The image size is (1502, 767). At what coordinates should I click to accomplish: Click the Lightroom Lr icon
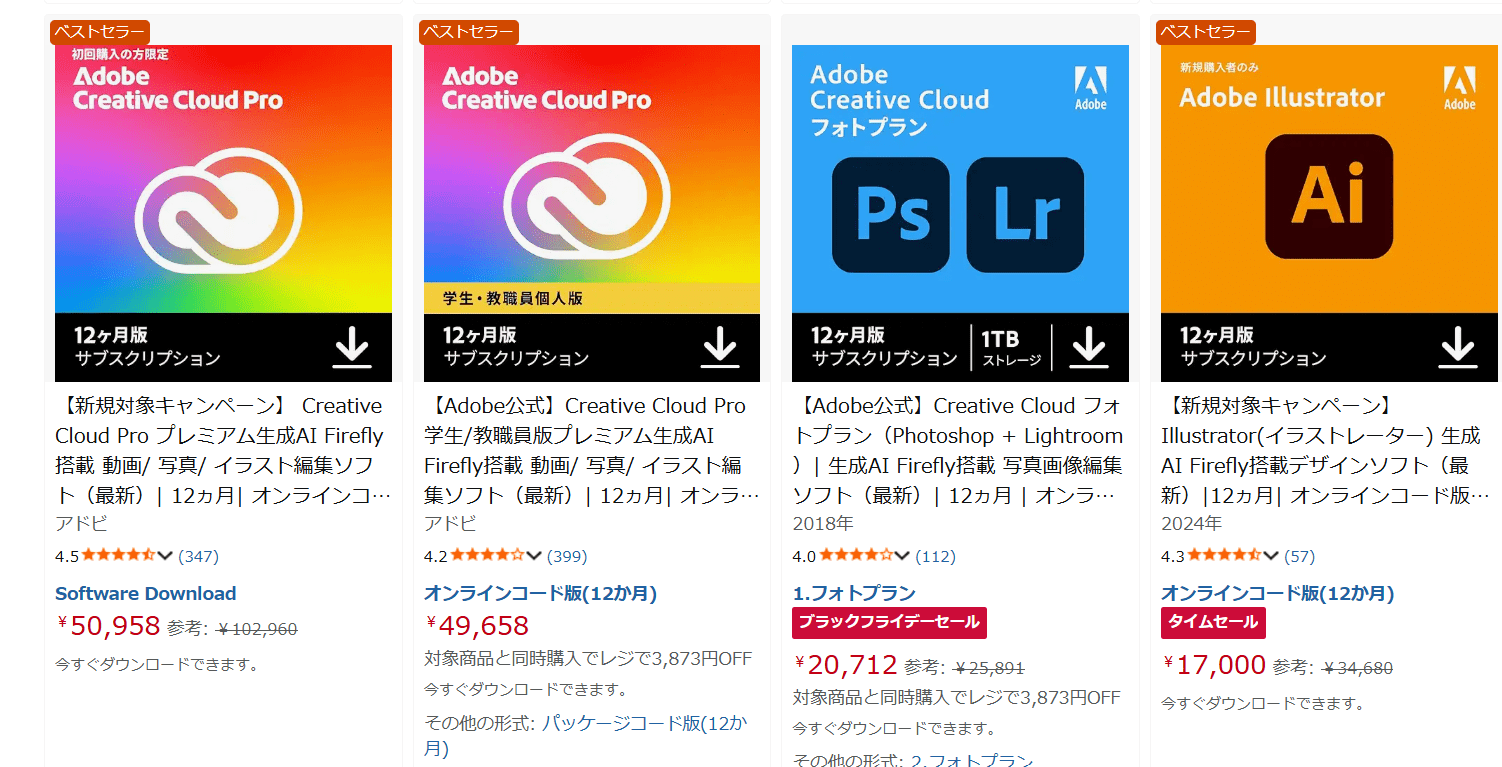[1025, 215]
